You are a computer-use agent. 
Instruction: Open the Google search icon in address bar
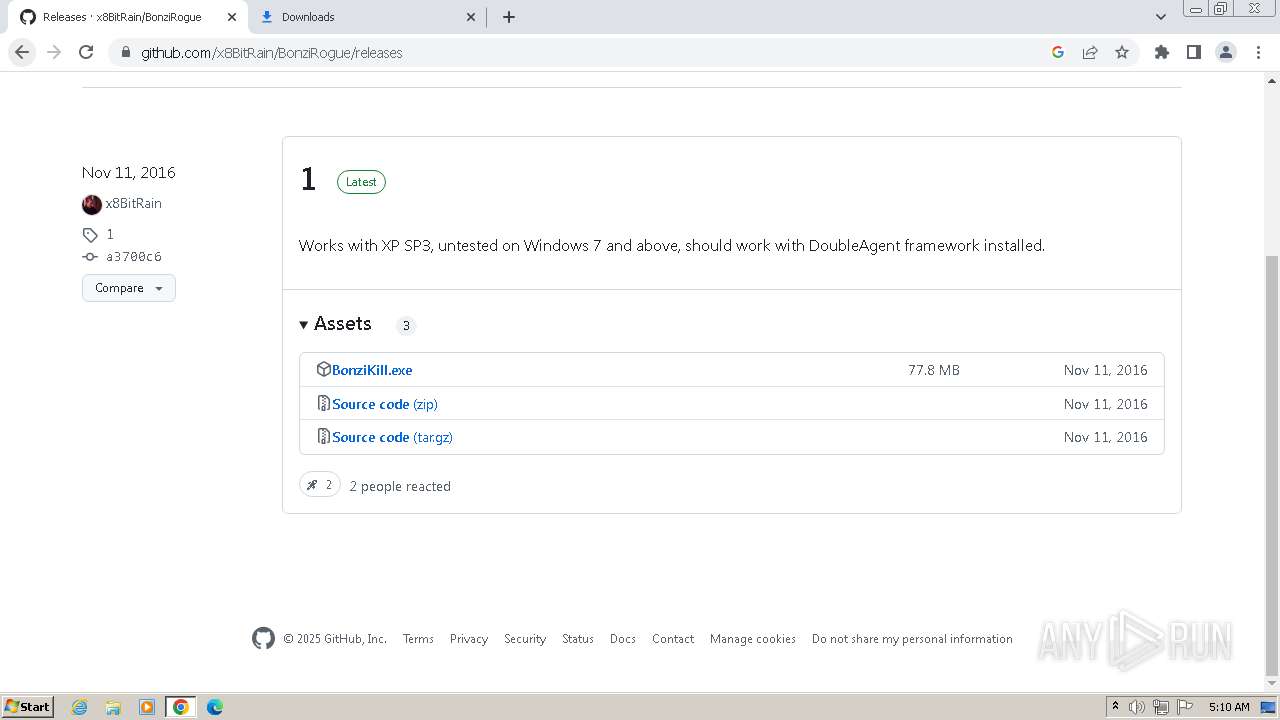pos(1058,52)
